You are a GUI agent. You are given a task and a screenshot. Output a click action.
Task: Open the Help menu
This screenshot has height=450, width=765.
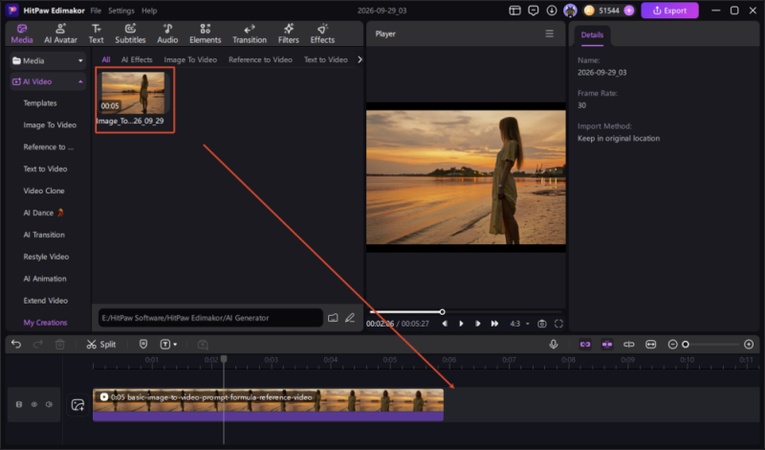point(149,10)
